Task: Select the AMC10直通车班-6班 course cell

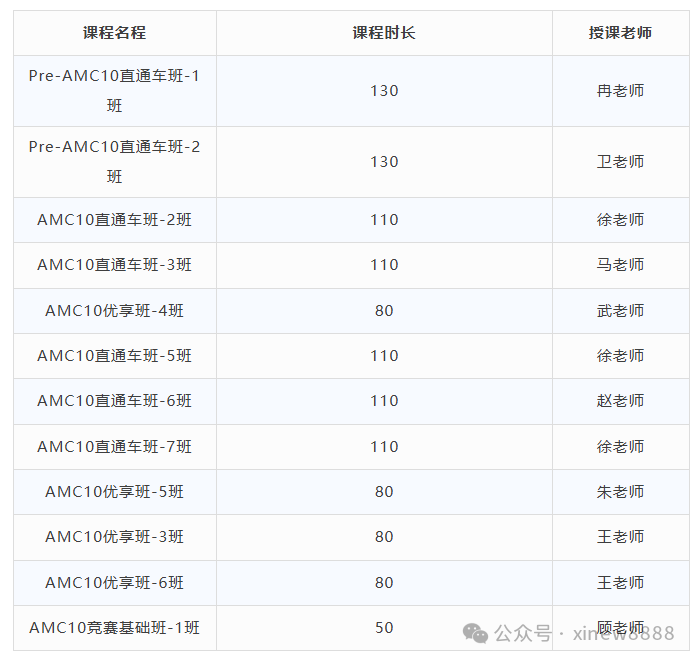Action: point(114,401)
